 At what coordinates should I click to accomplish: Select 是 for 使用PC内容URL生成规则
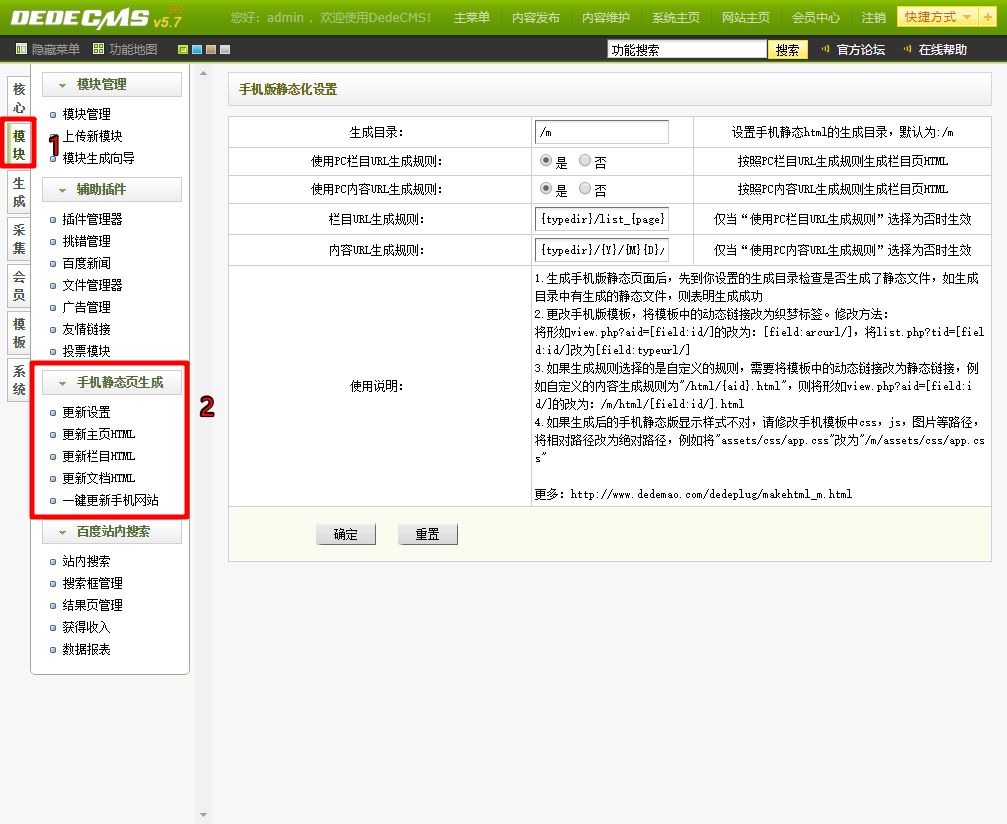(x=545, y=188)
